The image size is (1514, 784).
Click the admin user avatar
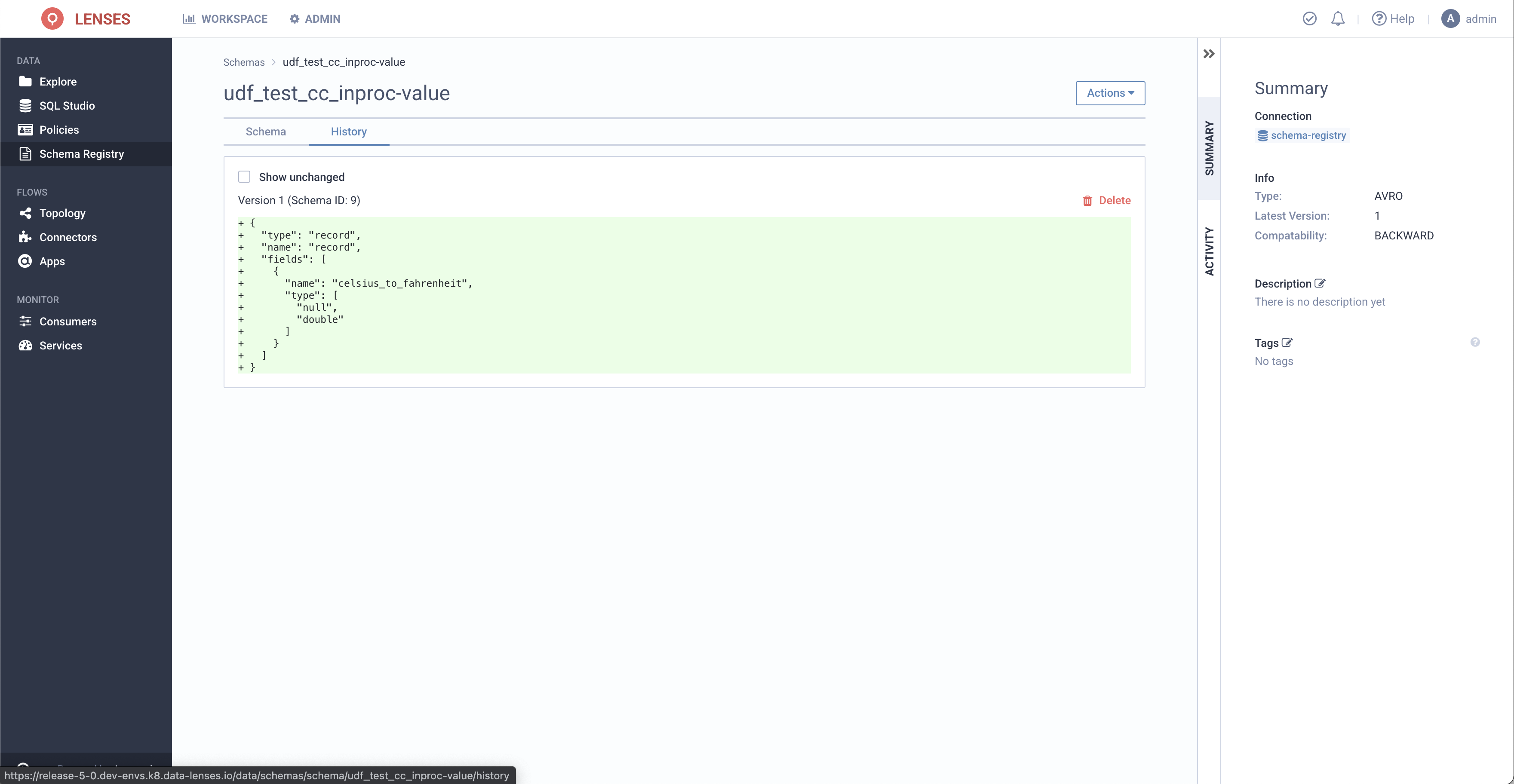tap(1450, 19)
